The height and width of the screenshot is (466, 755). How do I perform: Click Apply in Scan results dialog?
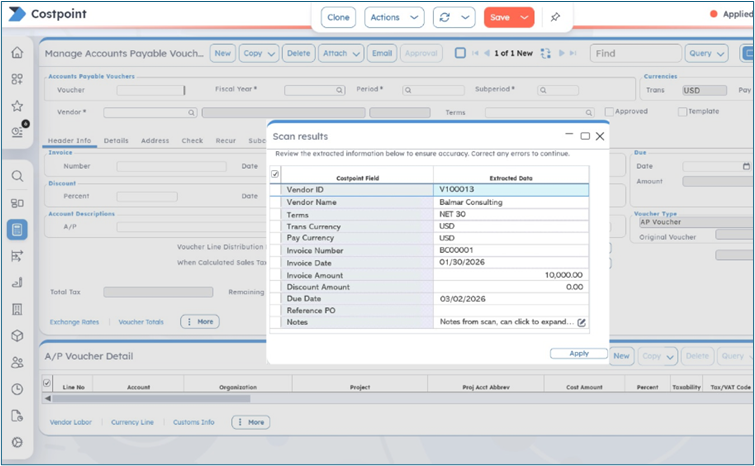579,353
